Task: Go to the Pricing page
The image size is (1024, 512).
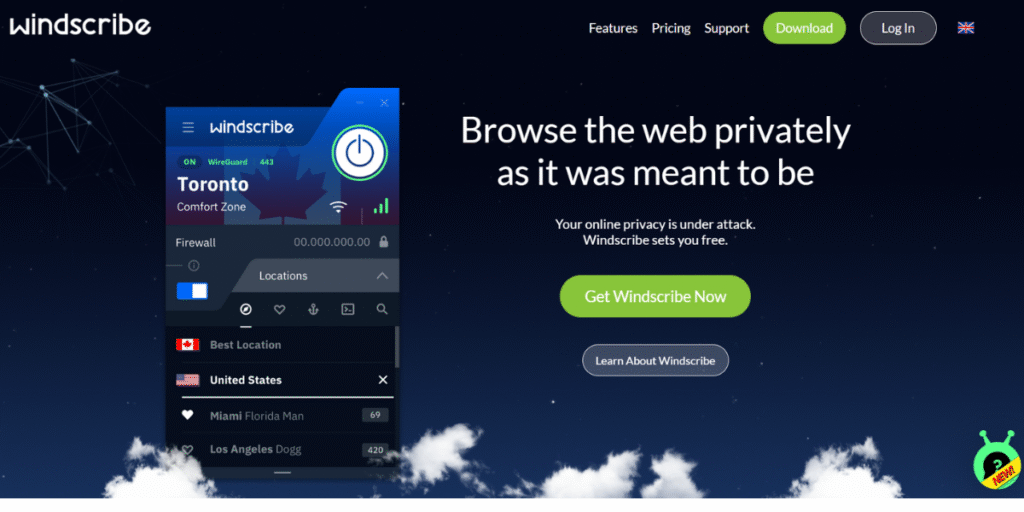Action: (x=671, y=28)
